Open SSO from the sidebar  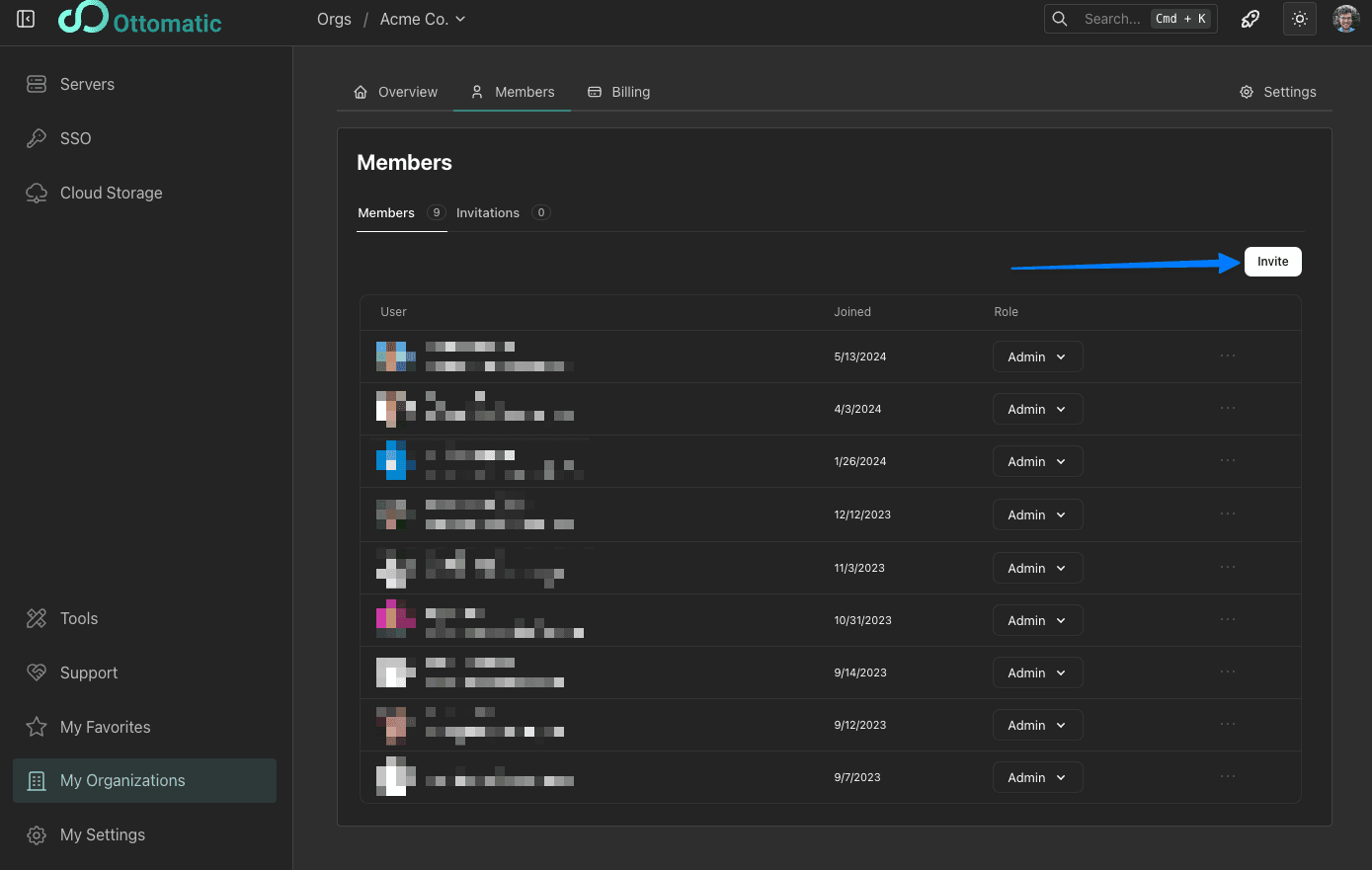75,138
